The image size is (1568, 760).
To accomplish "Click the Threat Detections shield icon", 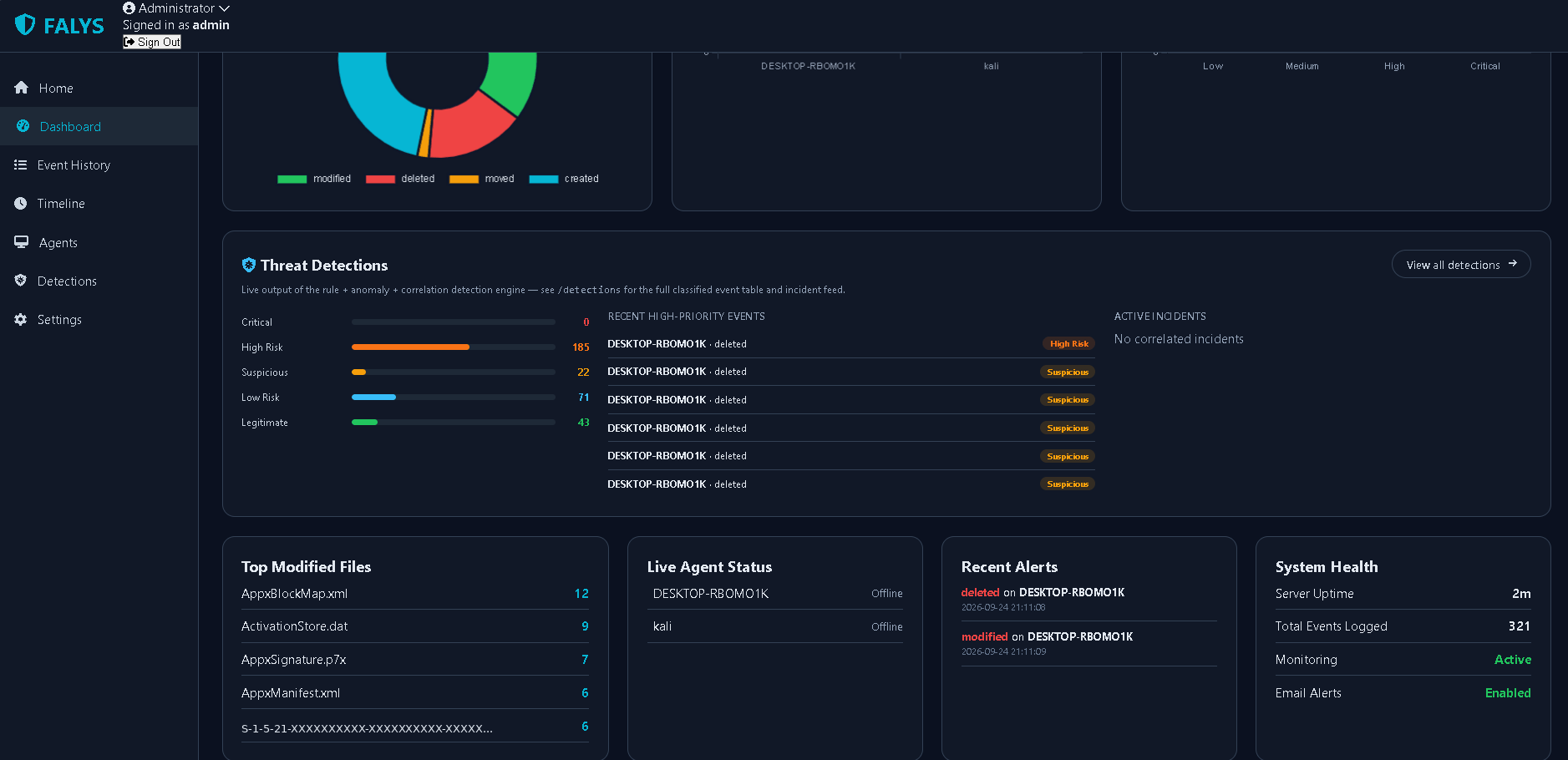I will pos(249,265).
